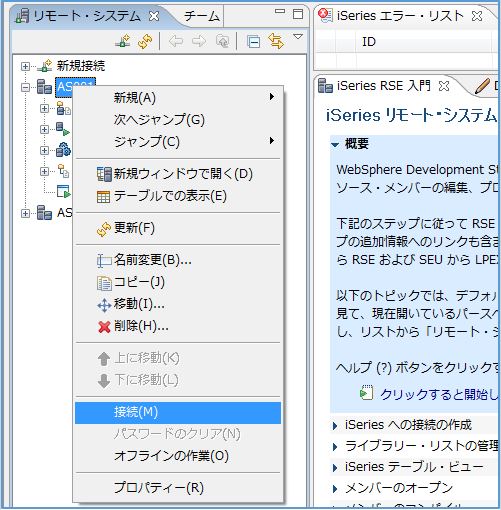
Task: Choose 削除(H)... menu entry
Action: point(178,326)
